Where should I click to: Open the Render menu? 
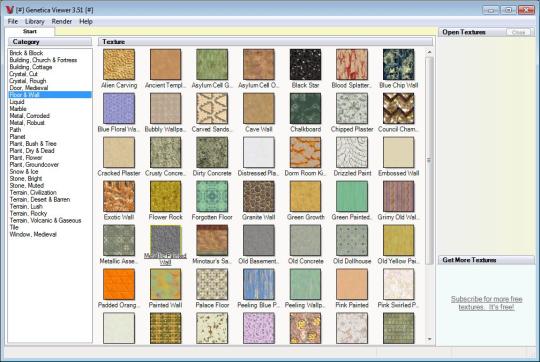[62, 21]
